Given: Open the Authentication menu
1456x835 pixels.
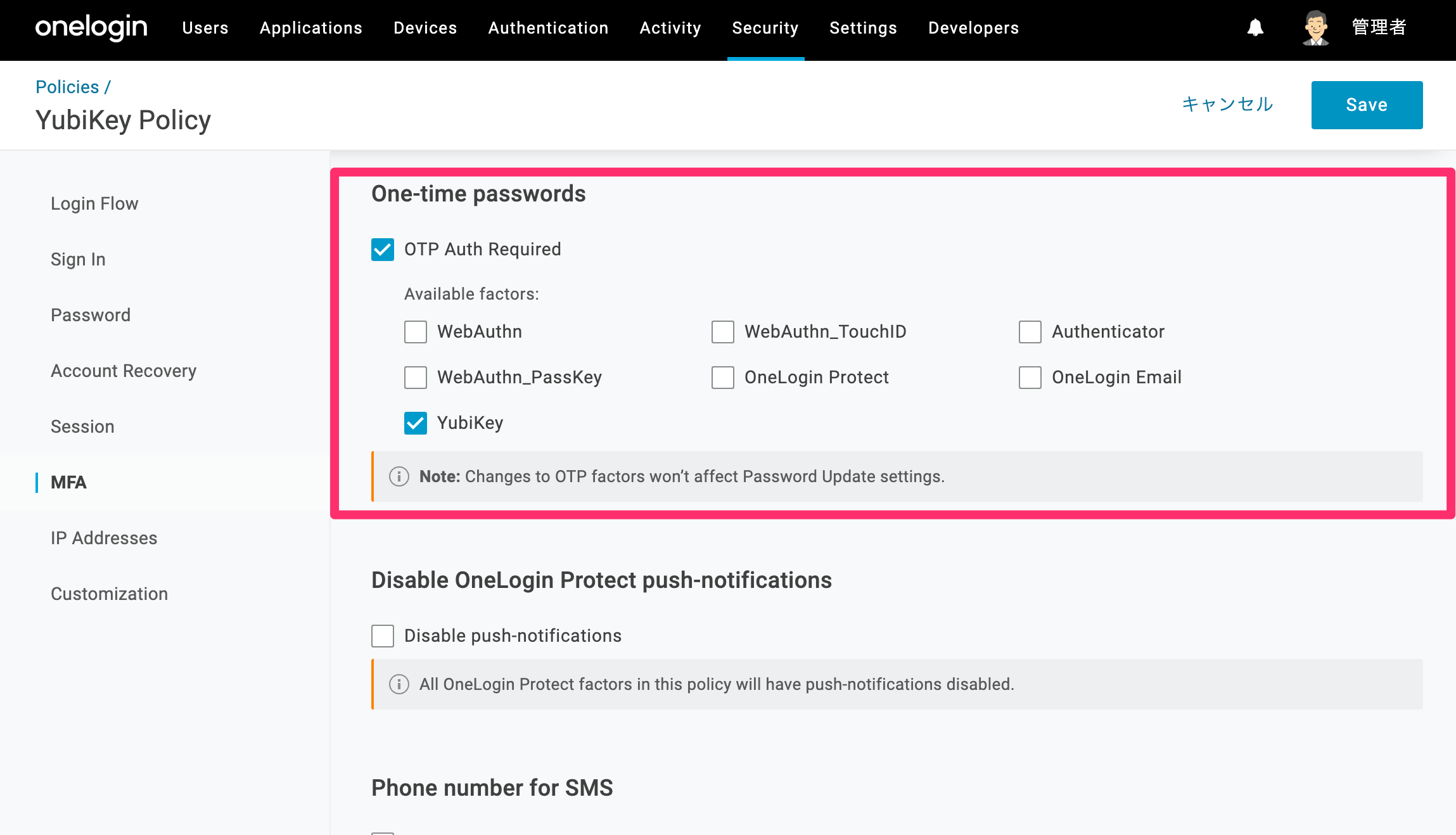Looking at the screenshot, I should click(549, 28).
